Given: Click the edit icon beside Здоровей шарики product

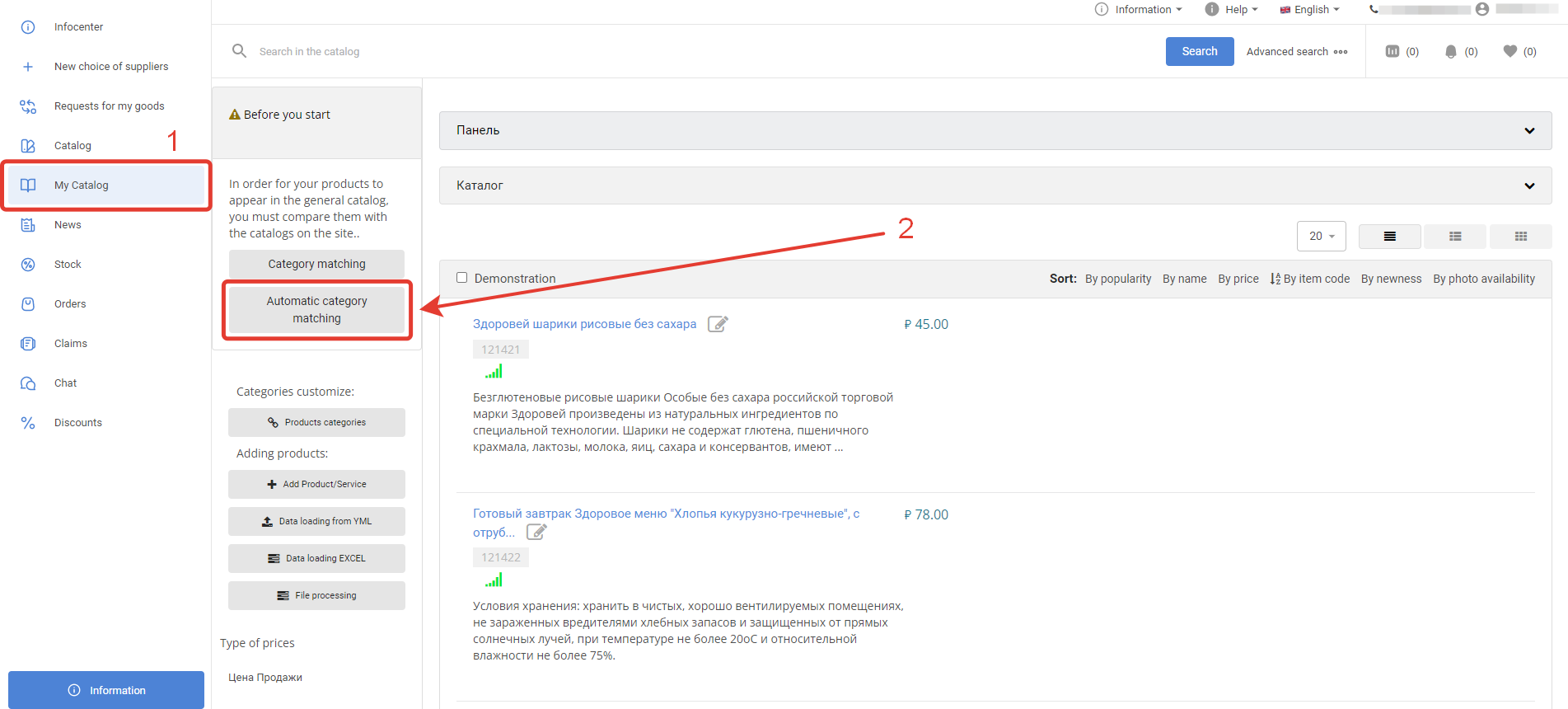Looking at the screenshot, I should click(718, 324).
